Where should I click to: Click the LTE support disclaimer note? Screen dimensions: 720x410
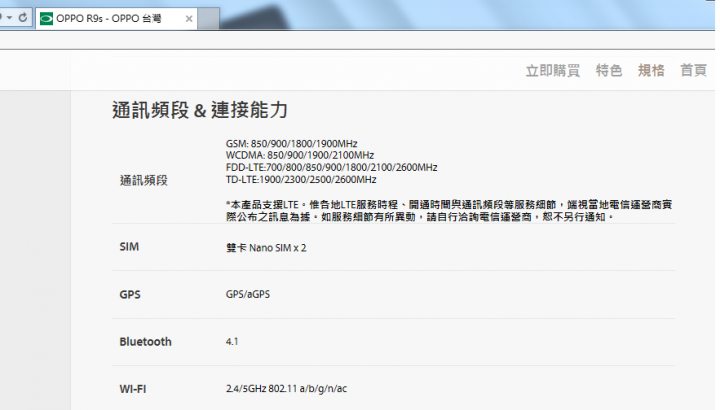pos(449,211)
